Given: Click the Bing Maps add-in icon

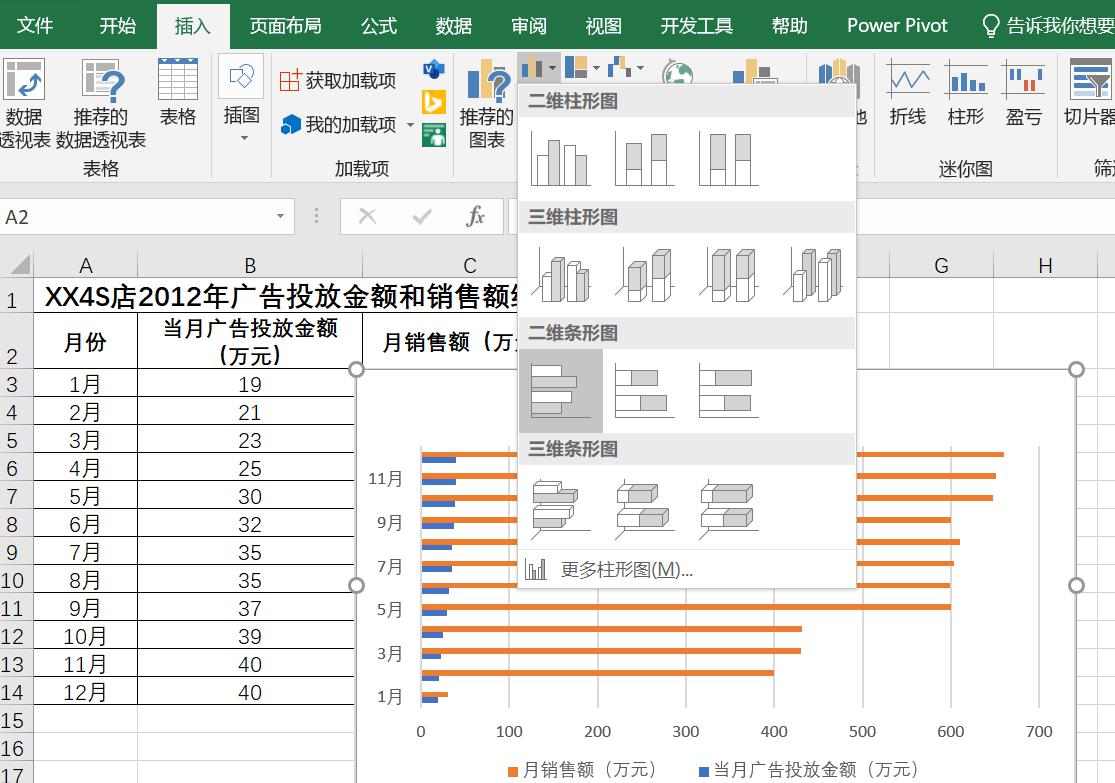Looking at the screenshot, I should (434, 102).
